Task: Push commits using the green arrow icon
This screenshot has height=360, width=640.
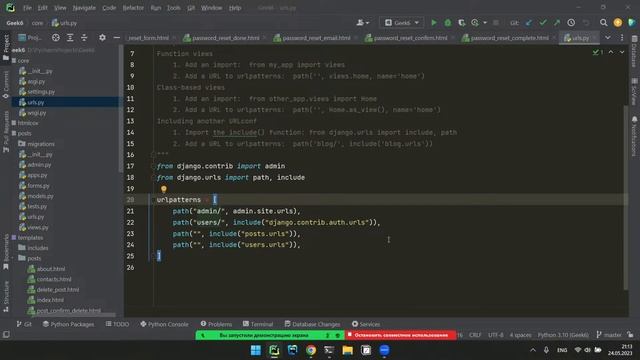Action: click(557, 23)
